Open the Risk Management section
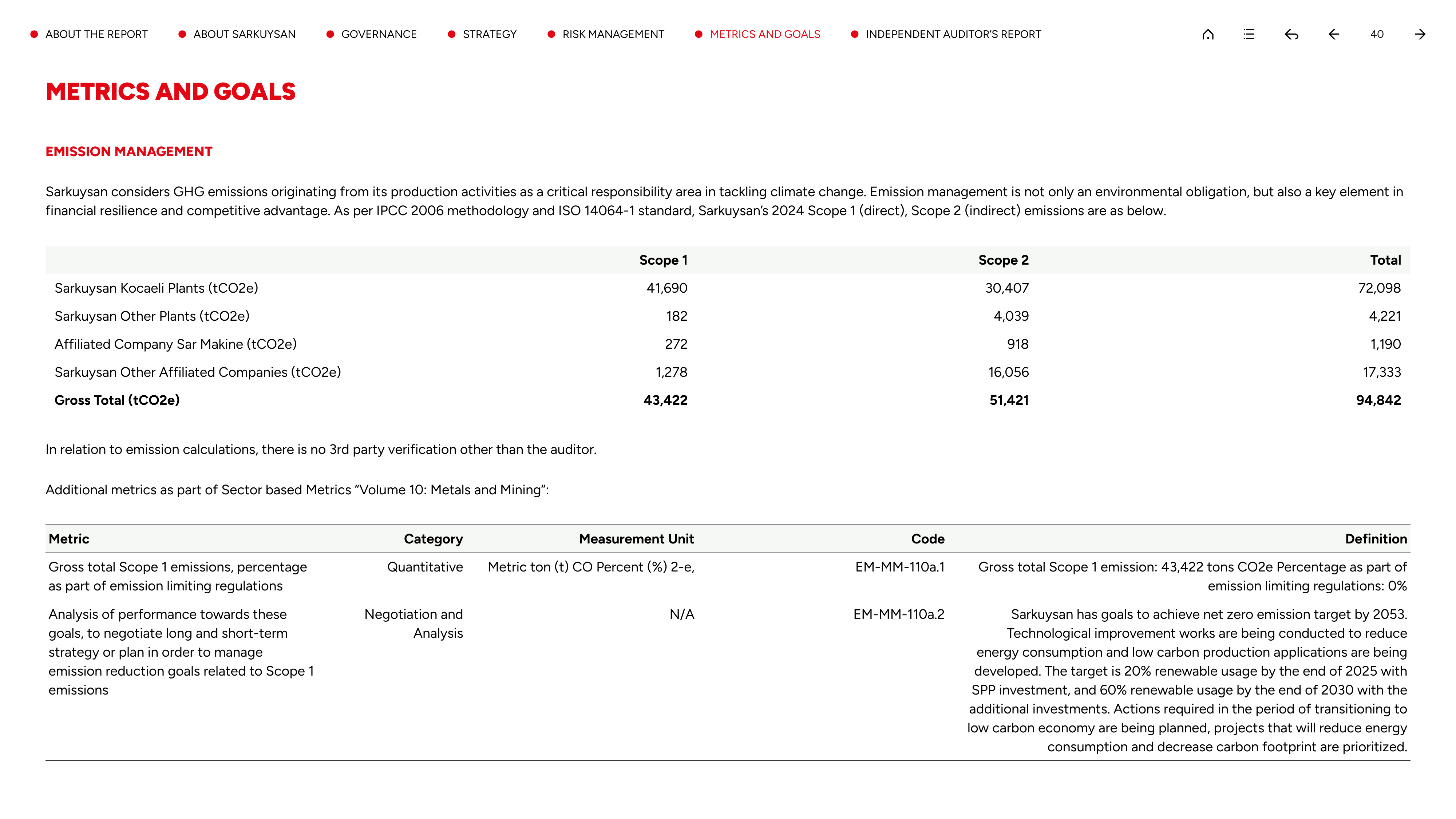1456x819 pixels. (613, 35)
